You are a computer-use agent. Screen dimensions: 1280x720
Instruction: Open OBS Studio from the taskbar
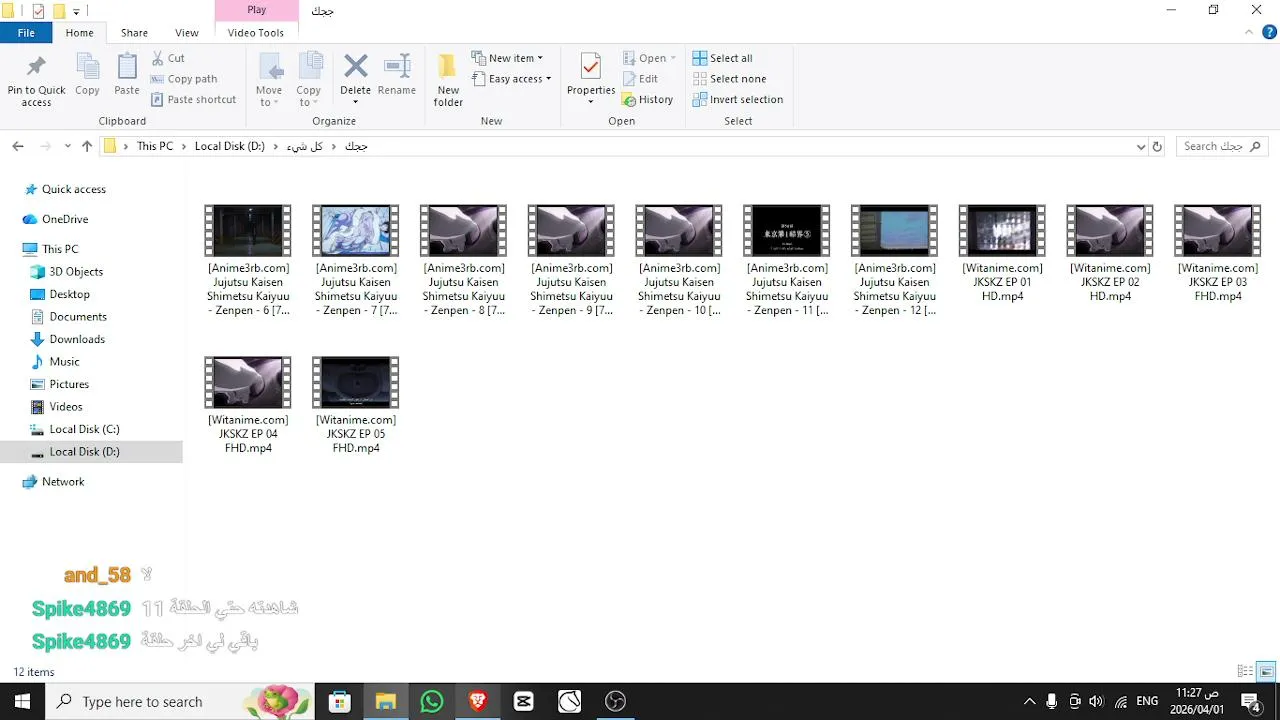point(616,702)
